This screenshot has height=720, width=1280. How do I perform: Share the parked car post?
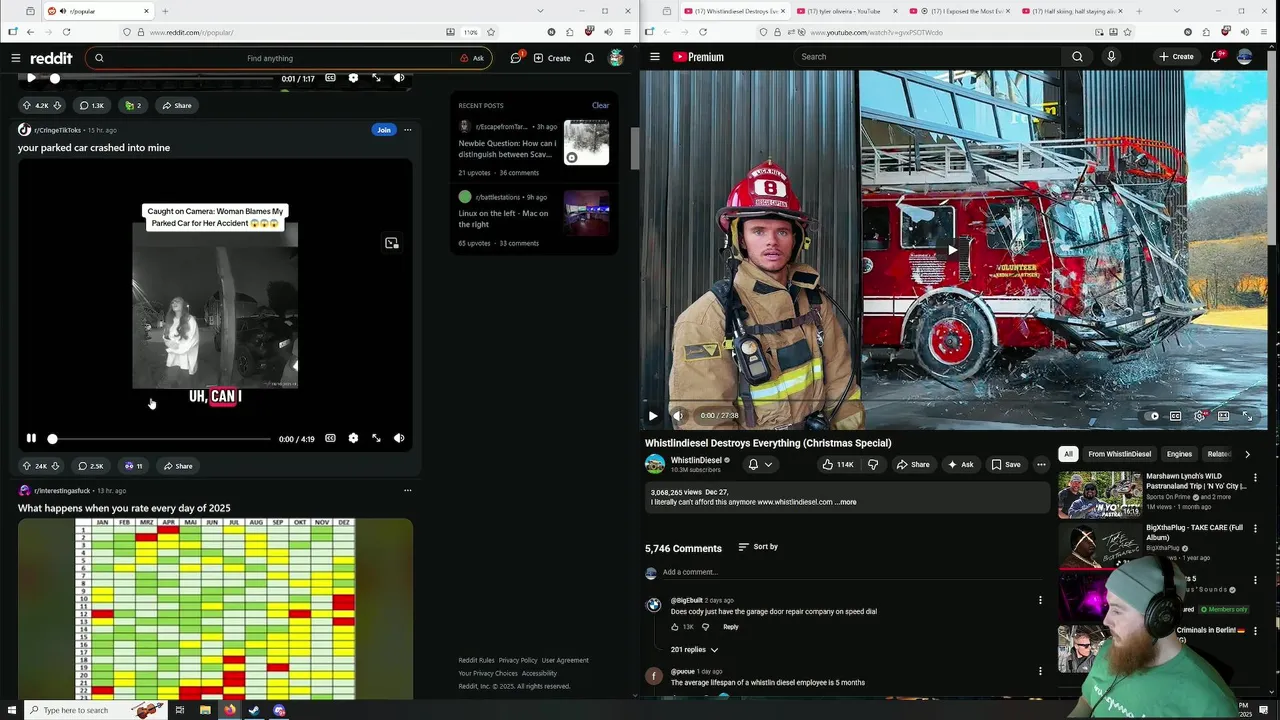pyautogui.click(x=177, y=466)
